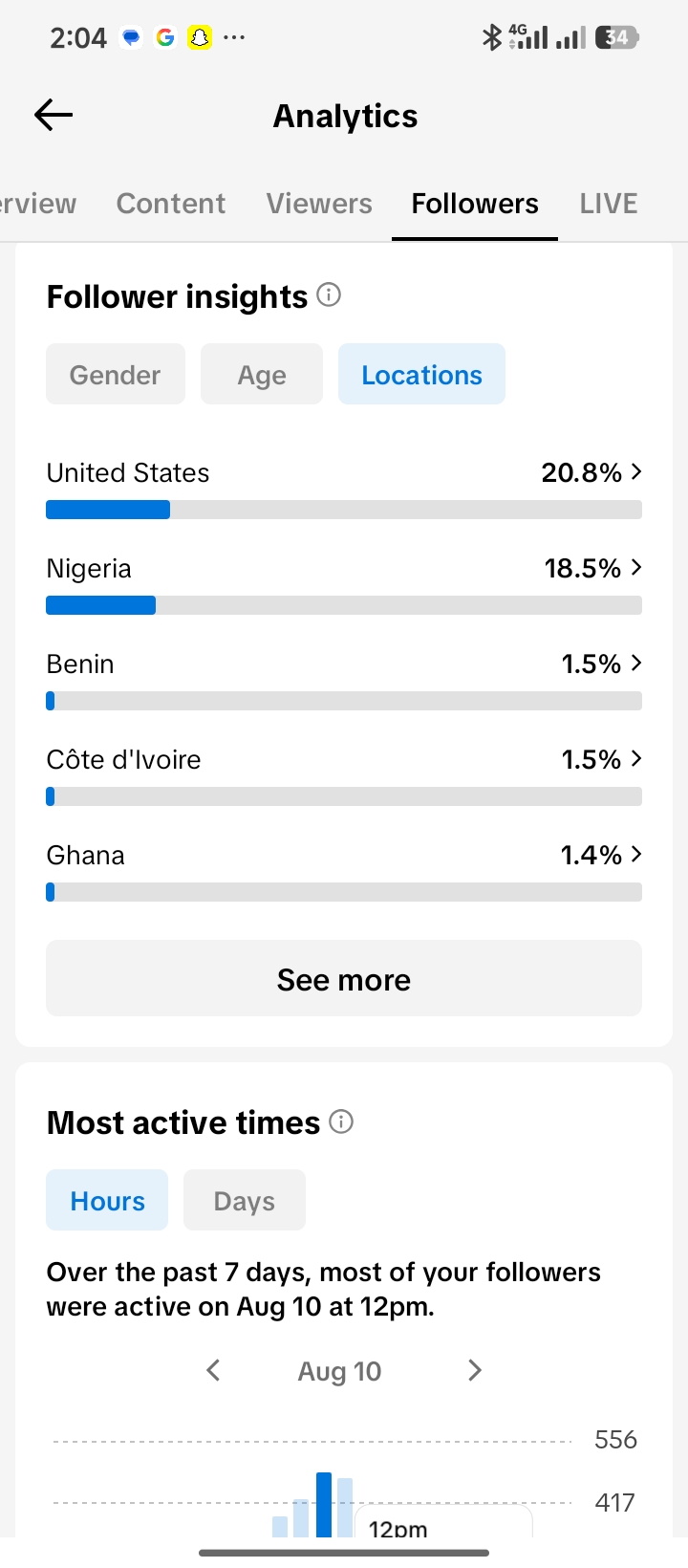Switch to the Content tab

pos(171,203)
